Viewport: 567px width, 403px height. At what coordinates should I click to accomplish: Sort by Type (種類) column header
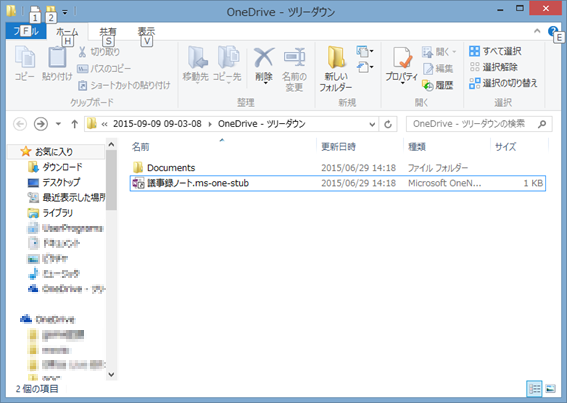click(x=417, y=147)
